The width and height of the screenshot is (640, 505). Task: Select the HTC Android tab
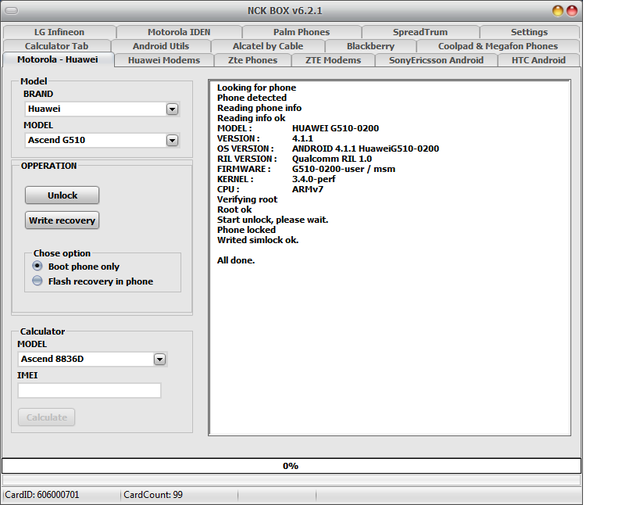pos(538,60)
